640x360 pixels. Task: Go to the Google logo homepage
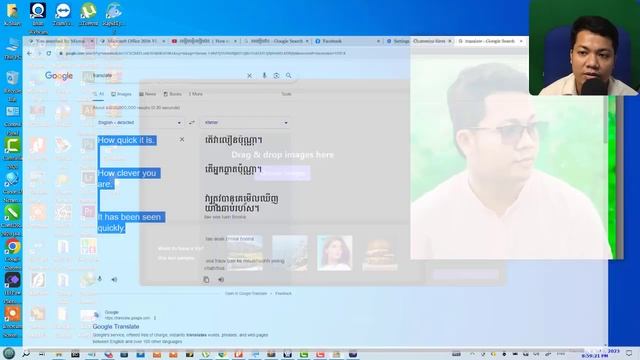pyautogui.click(x=59, y=76)
